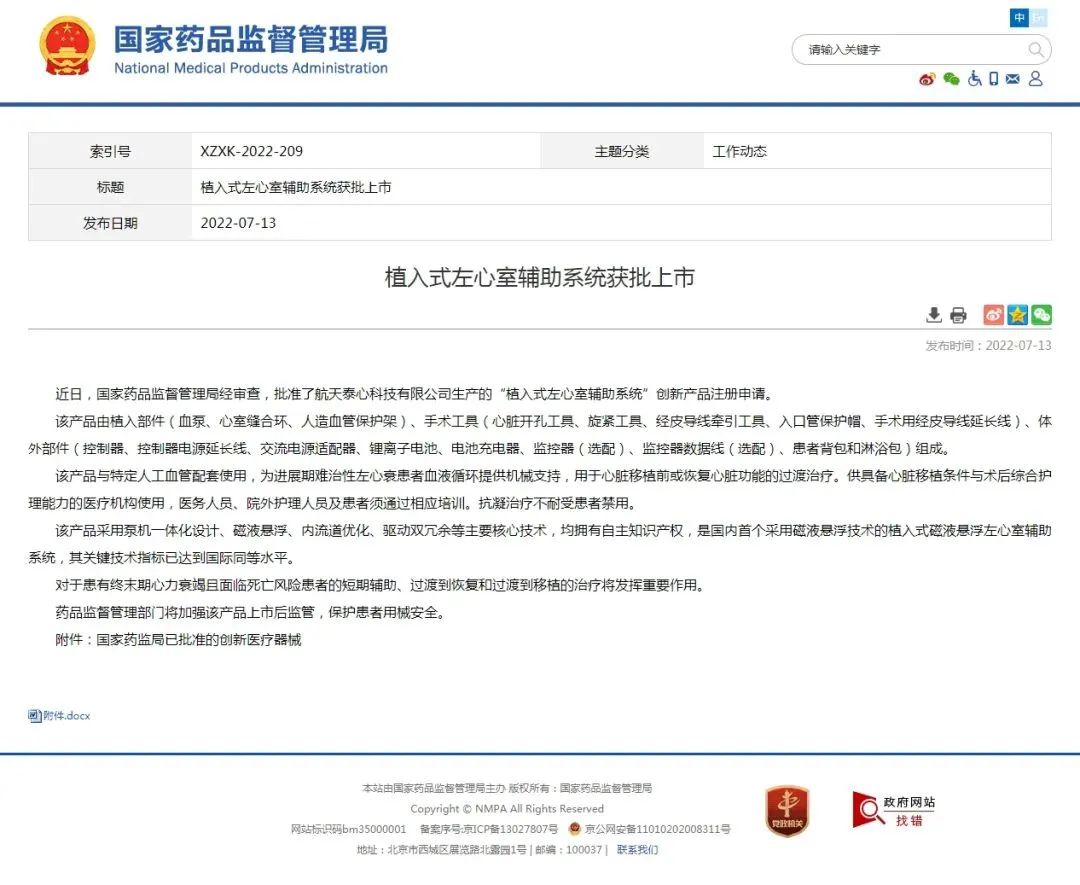
Task: Click the printer icon above the article
Action: click(x=958, y=315)
